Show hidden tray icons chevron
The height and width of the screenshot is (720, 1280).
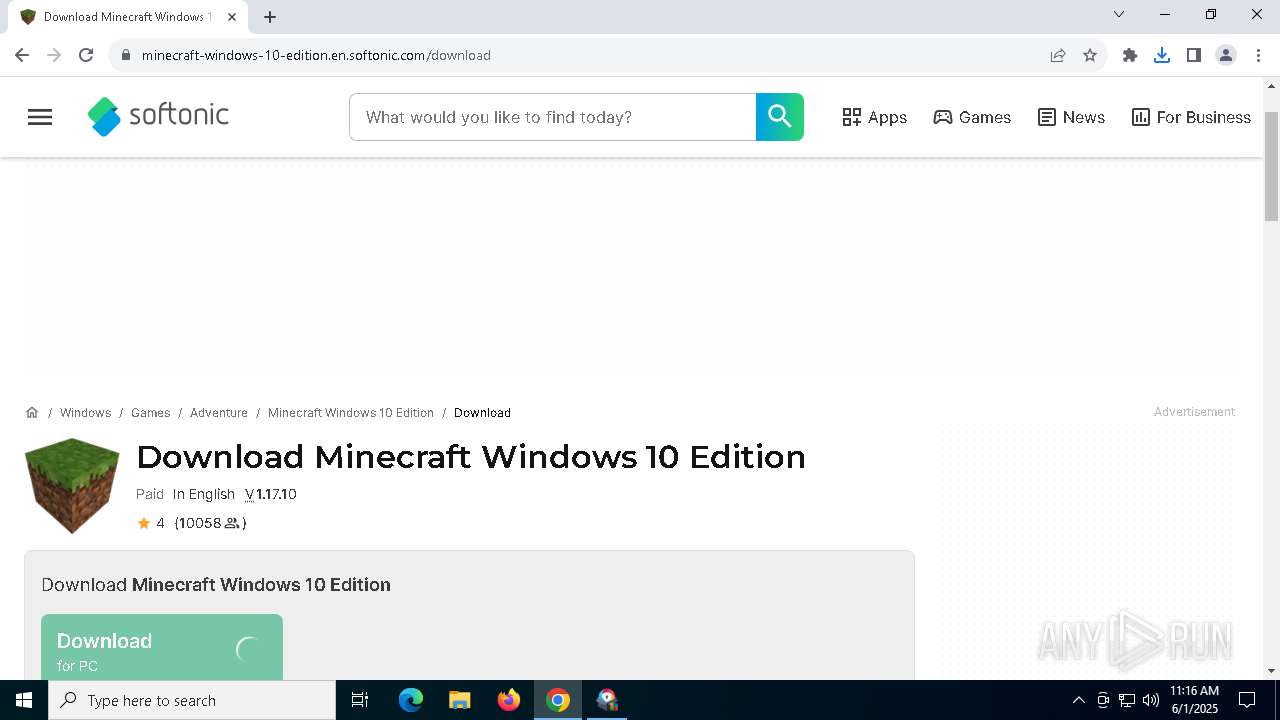click(1078, 700)
